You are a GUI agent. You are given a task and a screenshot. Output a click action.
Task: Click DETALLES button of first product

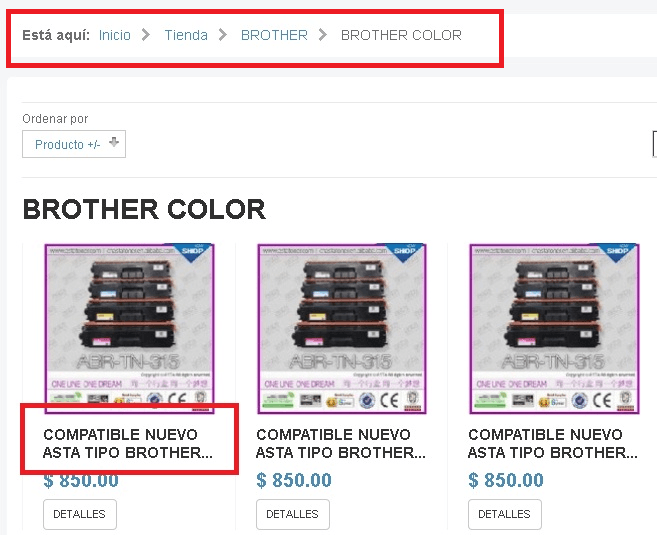click(x=80, y=514)
